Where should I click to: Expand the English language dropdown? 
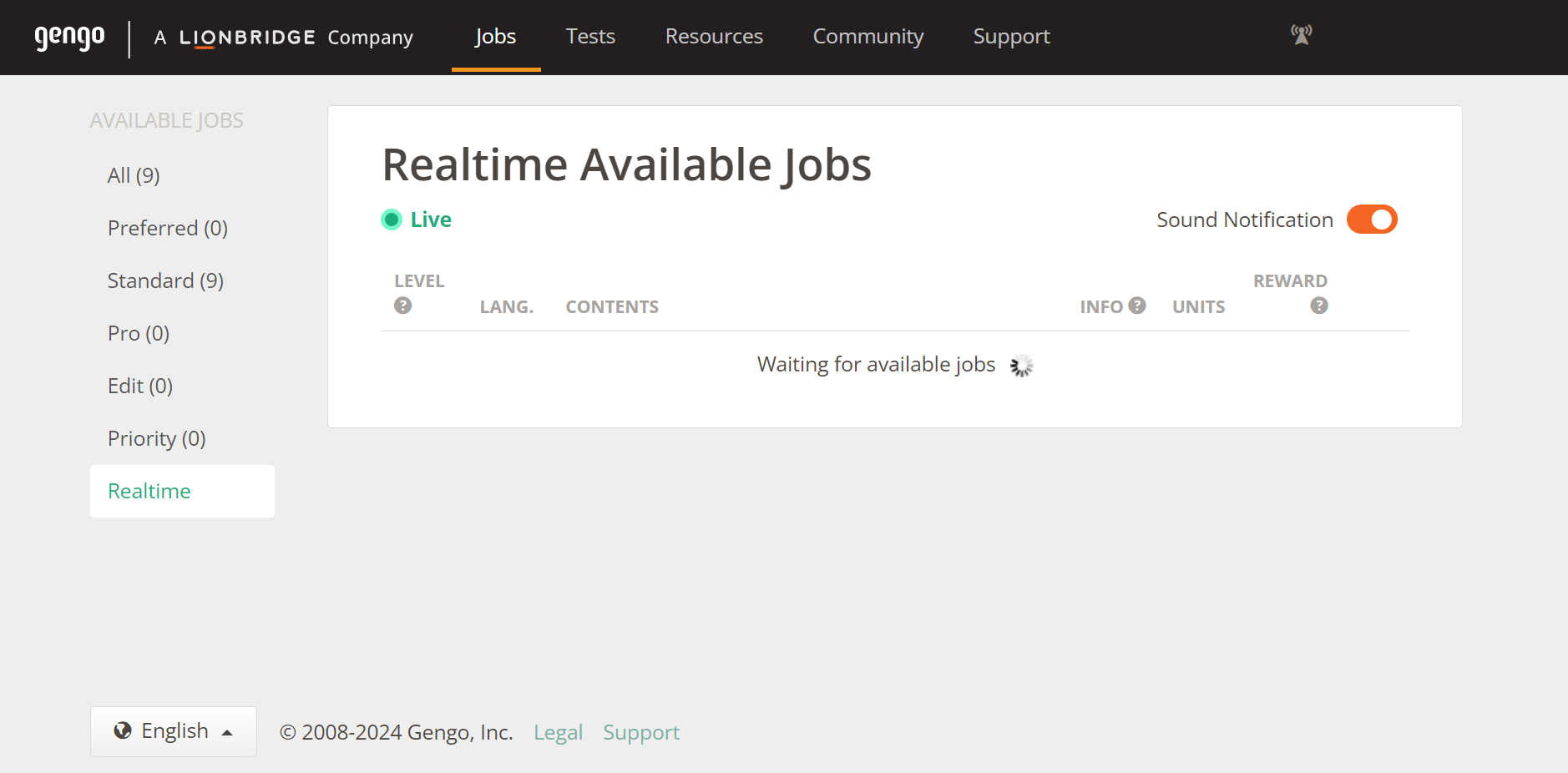[x=174, y=731]
